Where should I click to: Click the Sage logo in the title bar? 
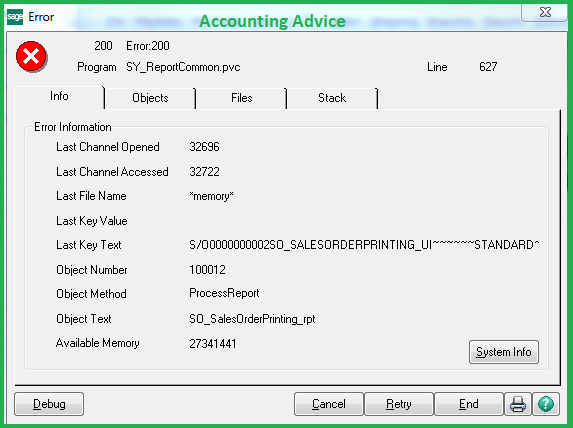click(15, 17)
